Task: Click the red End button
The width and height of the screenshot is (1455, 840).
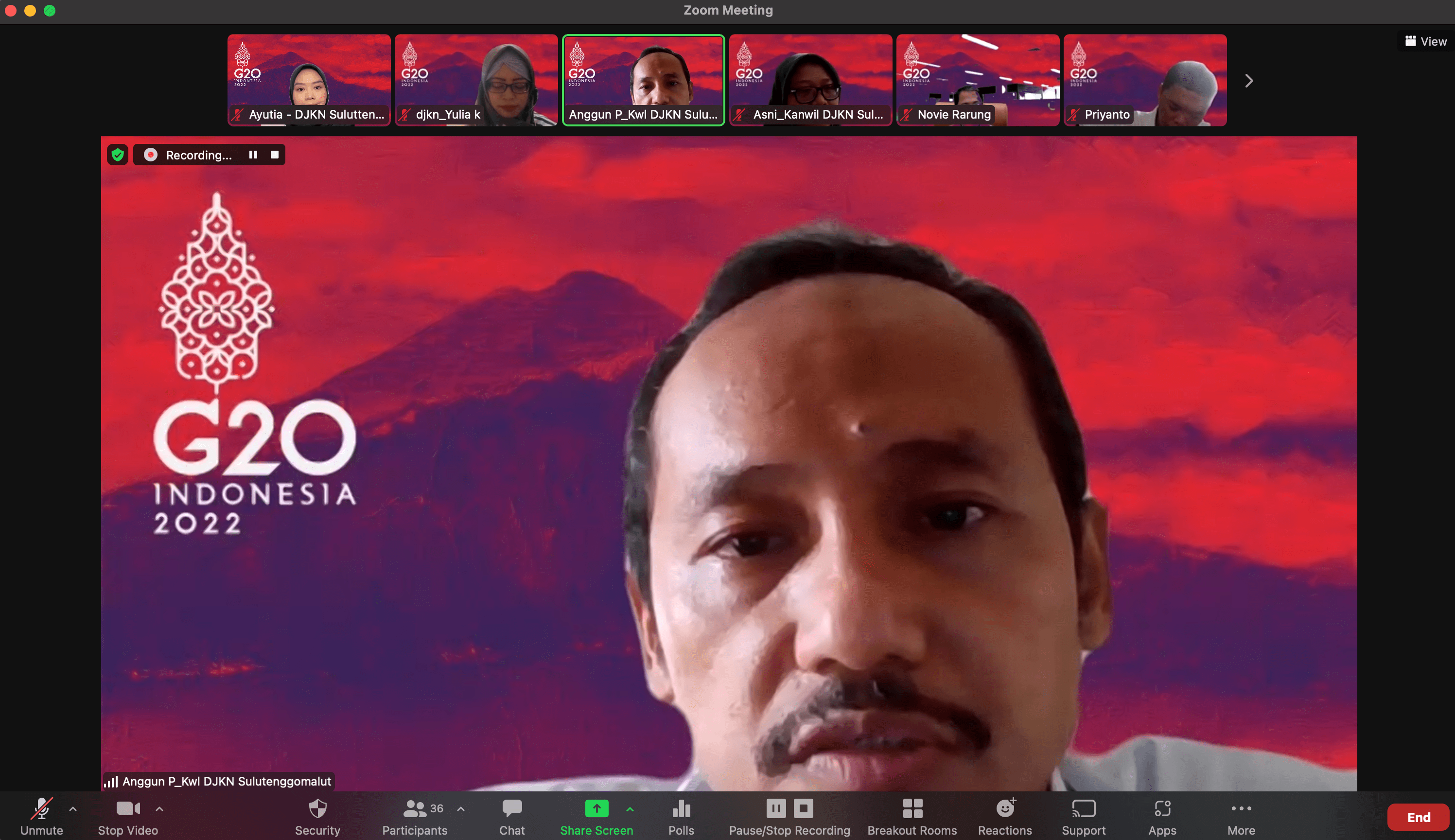Action: [1418, 817]
